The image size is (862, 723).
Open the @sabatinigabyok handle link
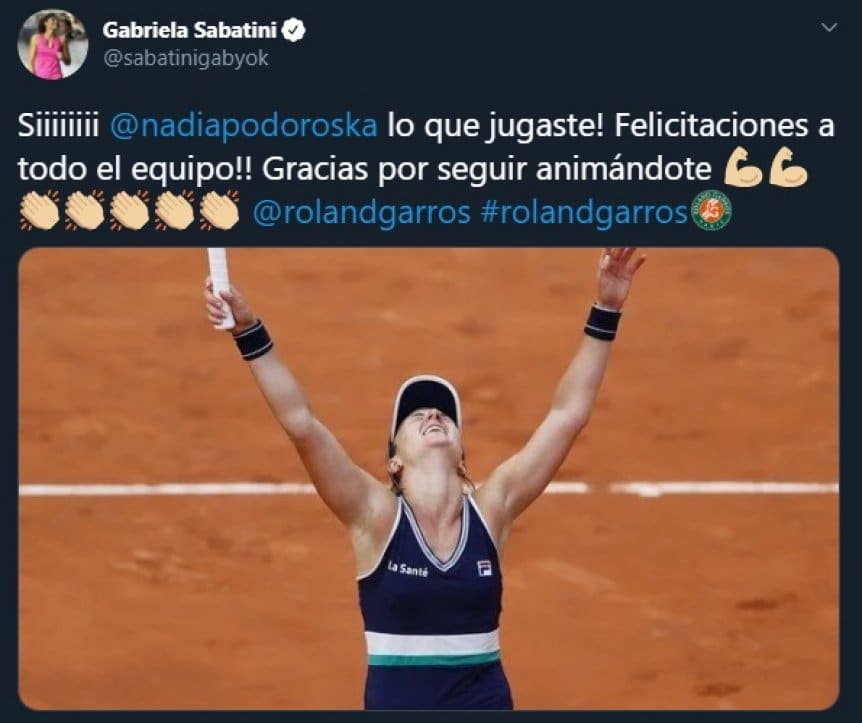(185, 58)
